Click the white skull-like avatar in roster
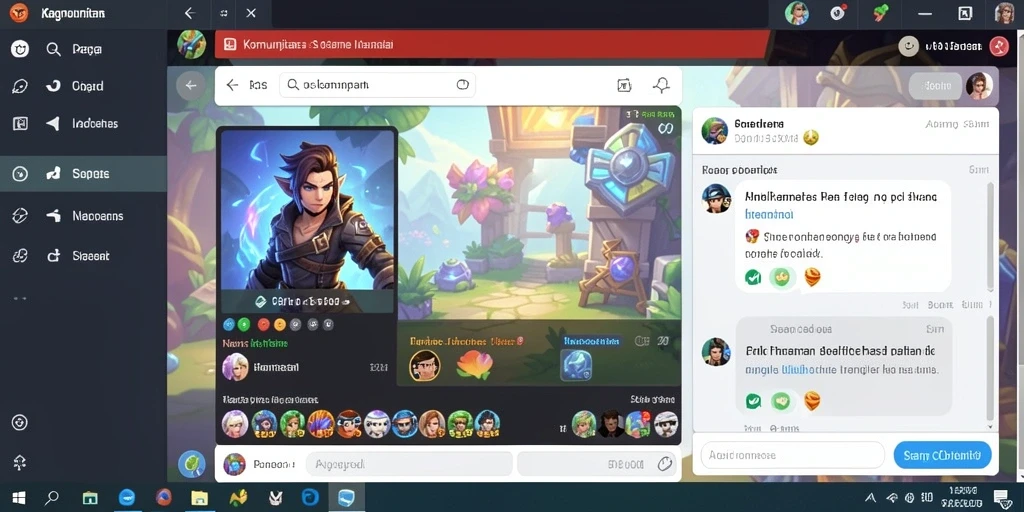 [377, 424]
